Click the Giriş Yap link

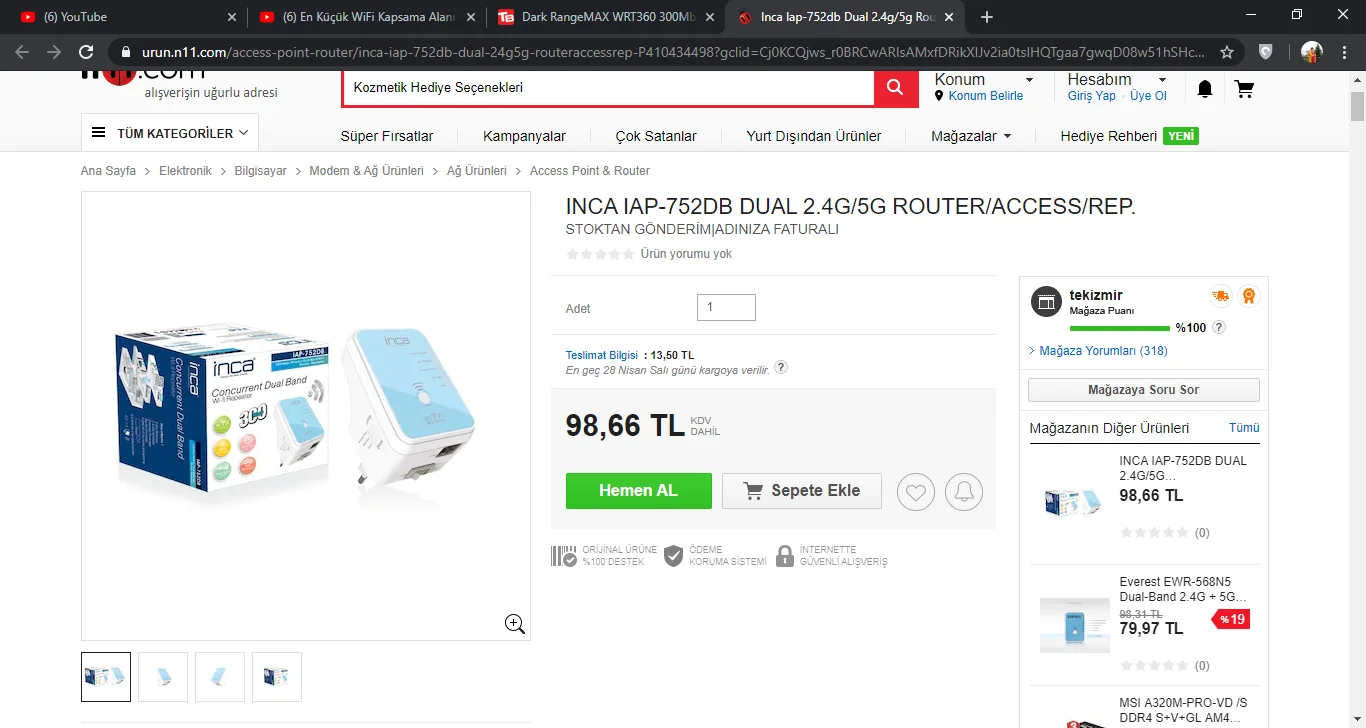click(1092, 96)
